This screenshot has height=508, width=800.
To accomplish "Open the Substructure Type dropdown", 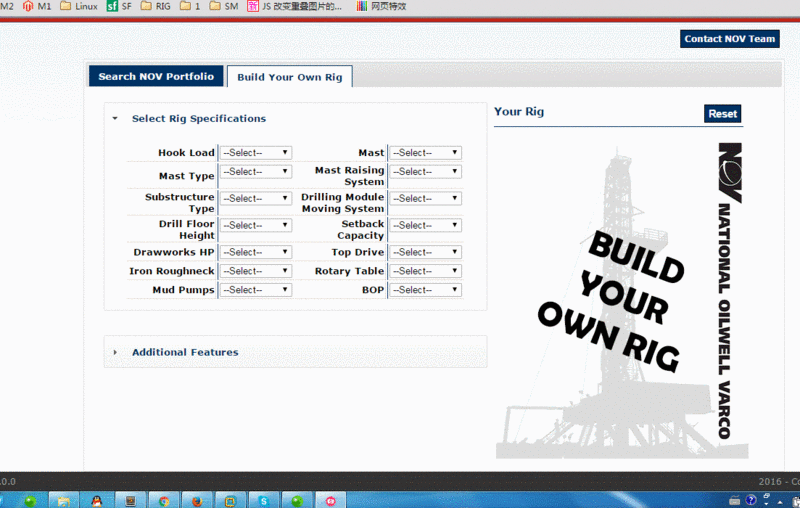I will click(256, 198).
